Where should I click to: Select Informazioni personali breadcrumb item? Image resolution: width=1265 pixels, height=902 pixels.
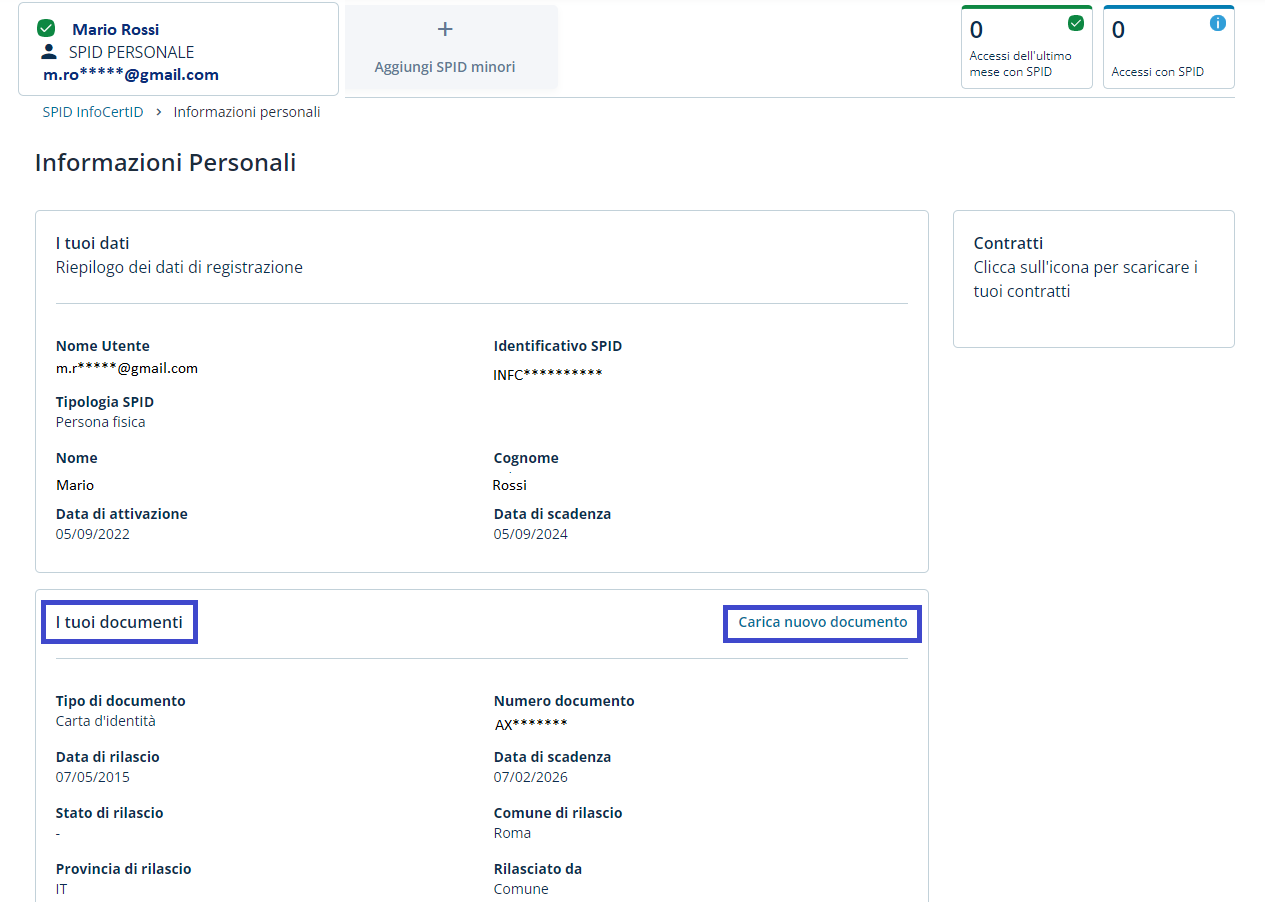click(x=247, y=112)
